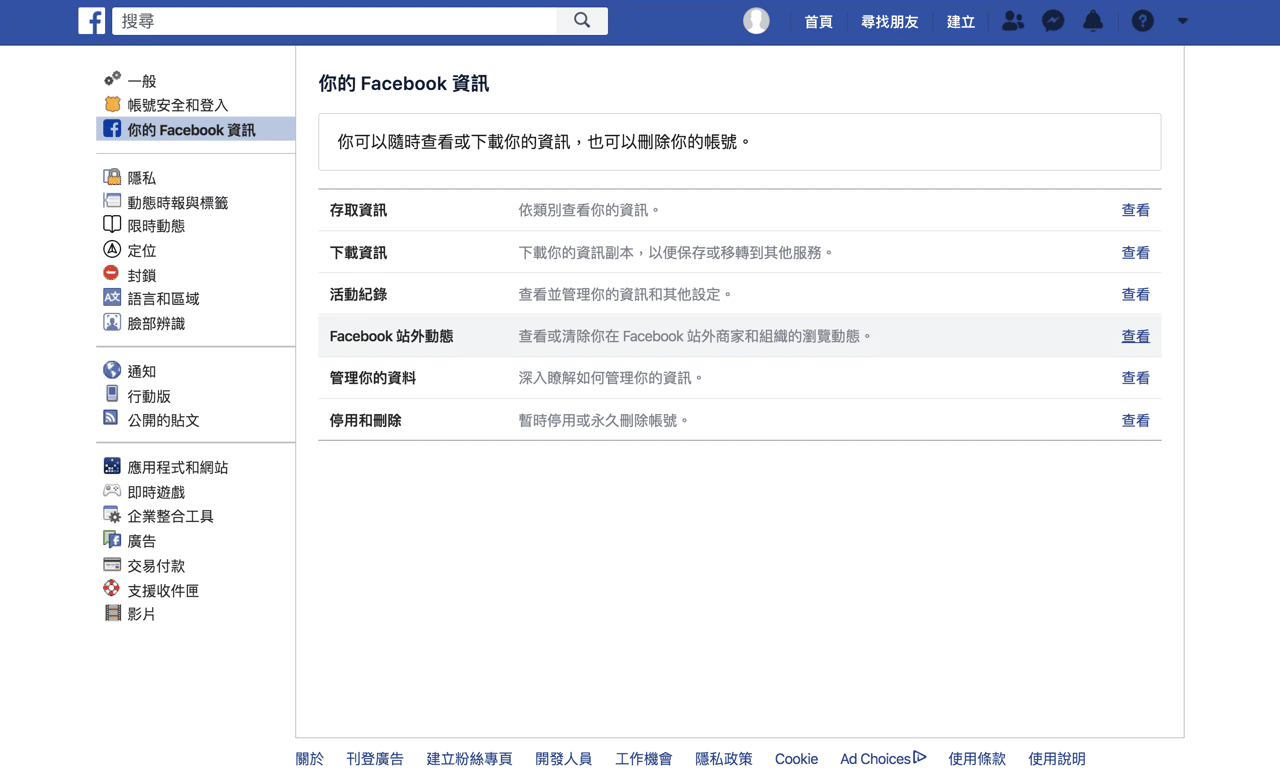The height and width of the screenshot is (782, 1280).
Task: Click the 企業整合工具 gear icon
Action: pos(112,515)
